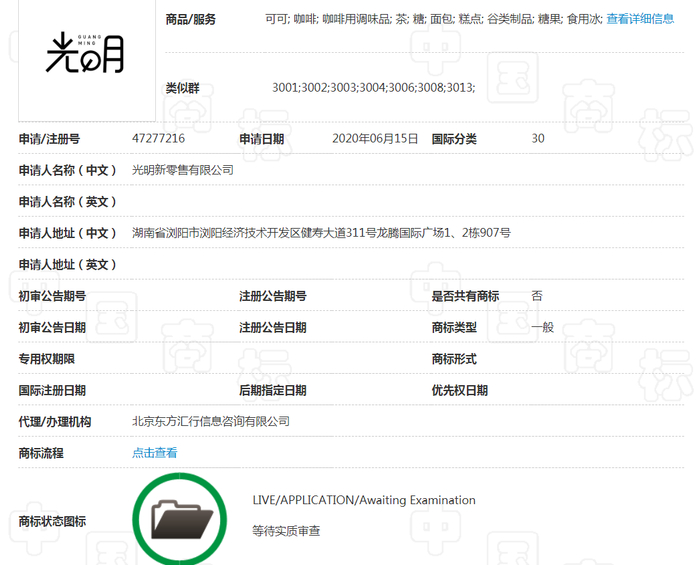
Task: Click the 商标状态图标 field label
Action: (x=52, y=521)
